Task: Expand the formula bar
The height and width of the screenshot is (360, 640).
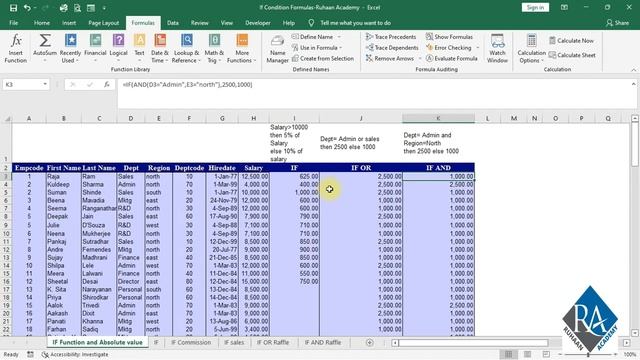Action: (633, 84)
